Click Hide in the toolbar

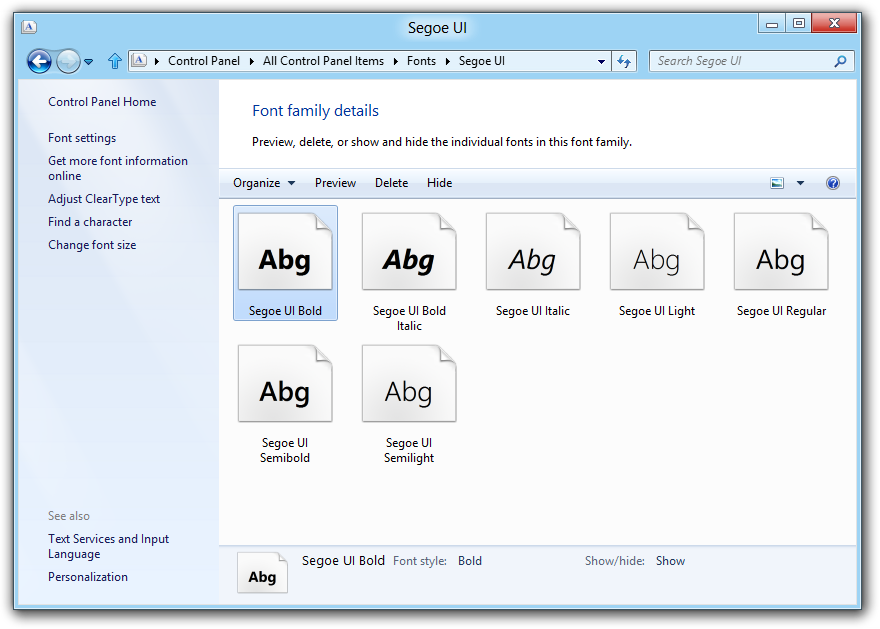tap(439, 183)
